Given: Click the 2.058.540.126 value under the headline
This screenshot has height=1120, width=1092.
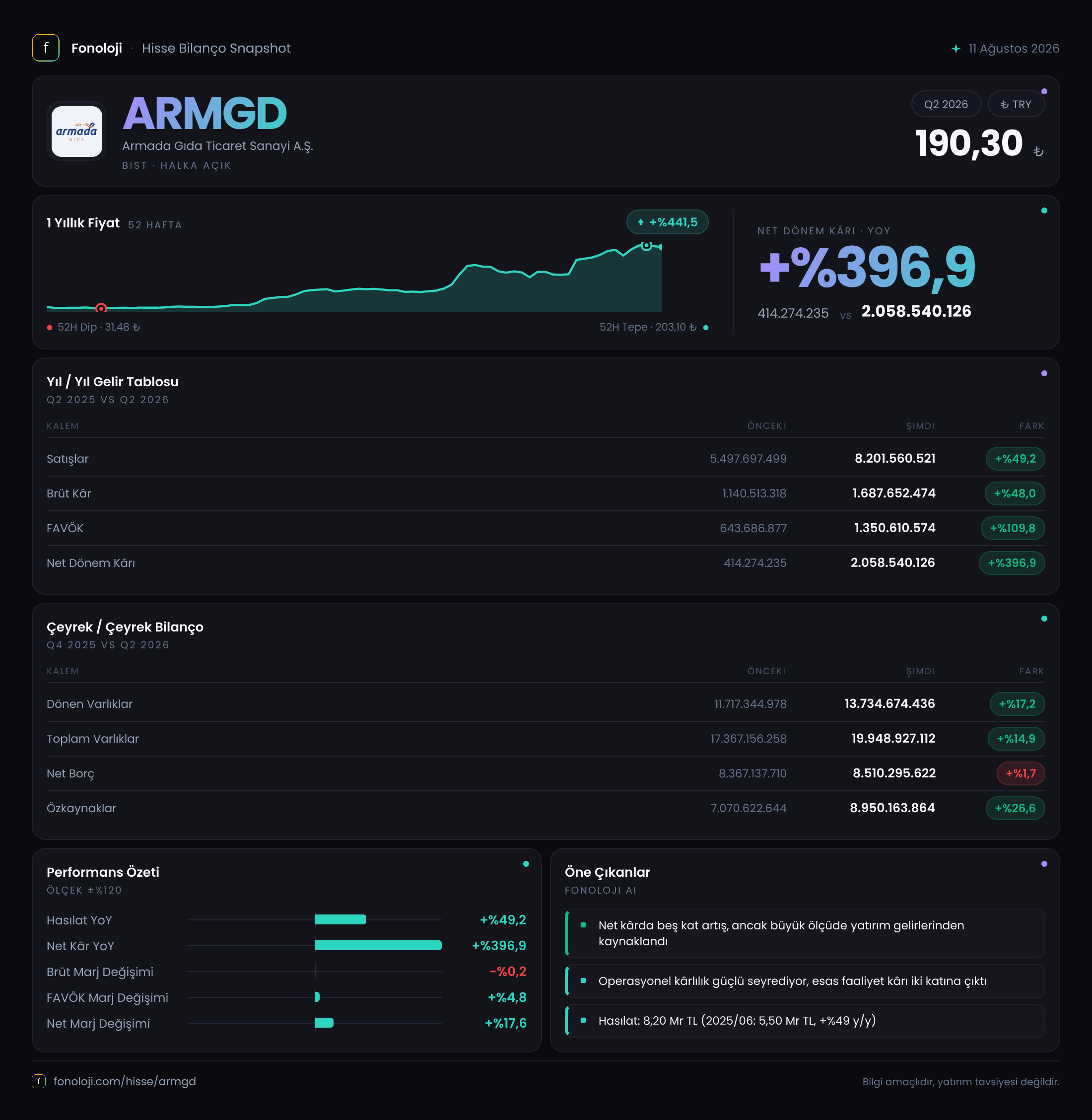Looking at the screenshot, I should pos(916,312).
